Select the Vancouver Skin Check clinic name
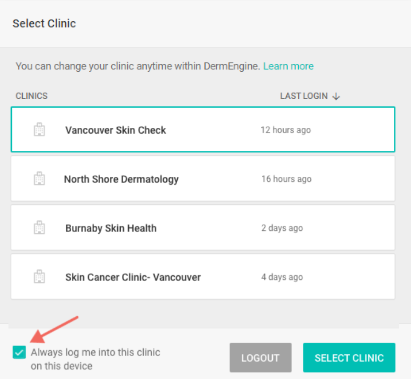This screenshot has height=379, width=411. [115, 130]
